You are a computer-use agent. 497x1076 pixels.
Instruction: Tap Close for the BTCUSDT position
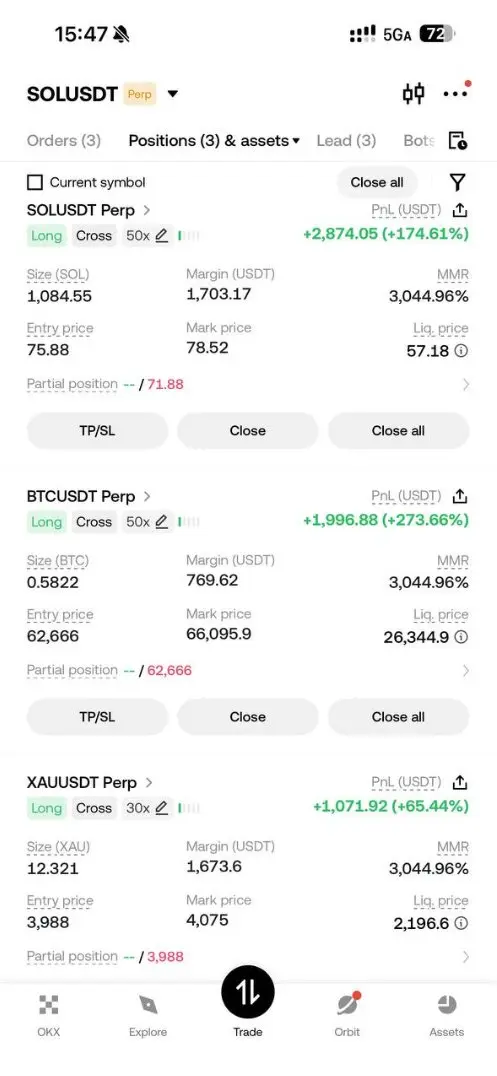pyautogui.click(x=248, y=717)
